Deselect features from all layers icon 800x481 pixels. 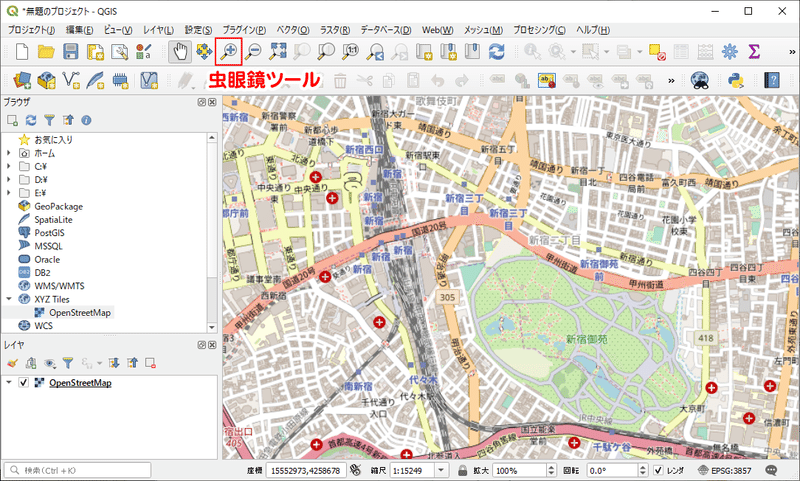pyautogui.click(x=657, y=52)
